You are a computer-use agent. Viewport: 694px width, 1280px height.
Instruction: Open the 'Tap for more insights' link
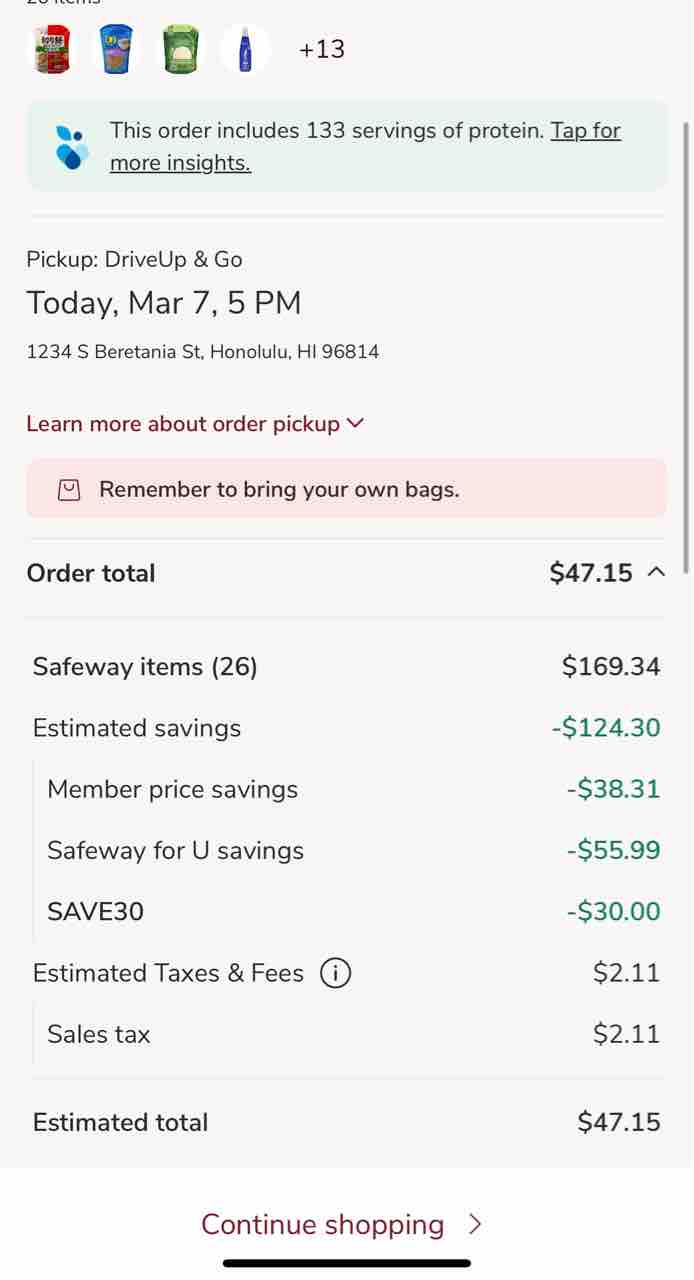[x=585, y=131]
